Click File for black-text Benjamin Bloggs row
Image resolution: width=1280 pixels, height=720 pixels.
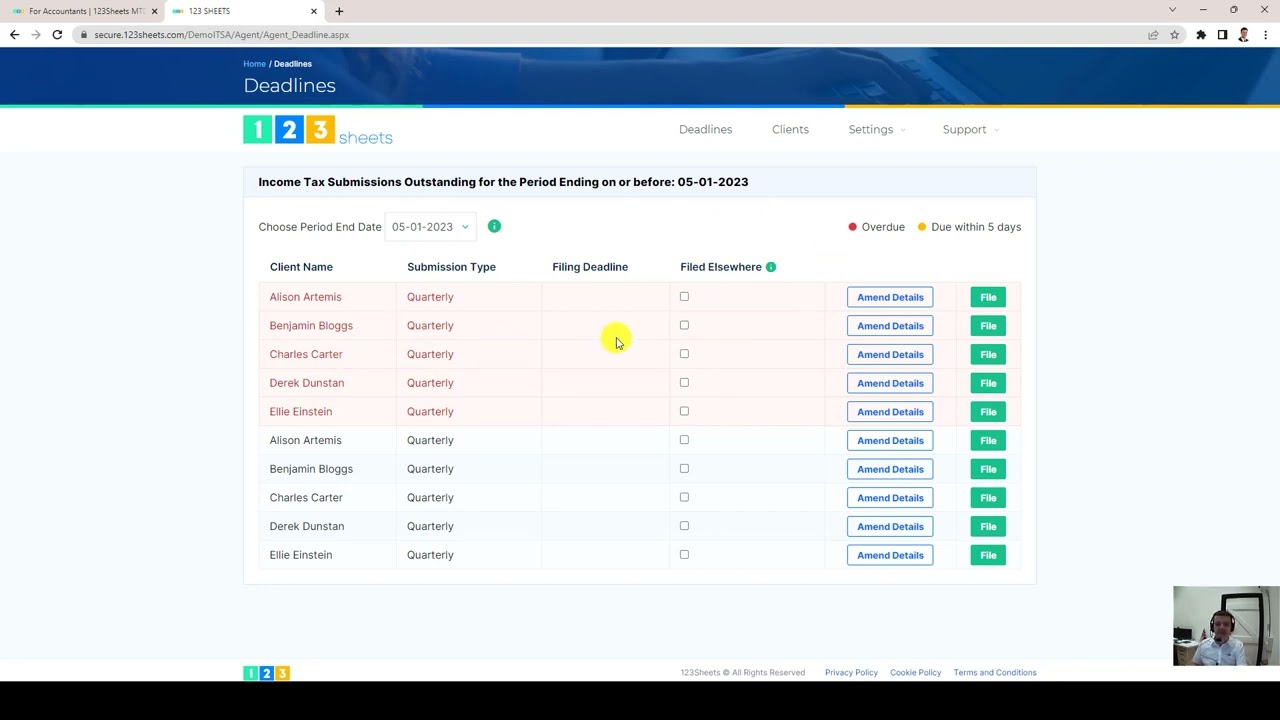coord(988,469)
